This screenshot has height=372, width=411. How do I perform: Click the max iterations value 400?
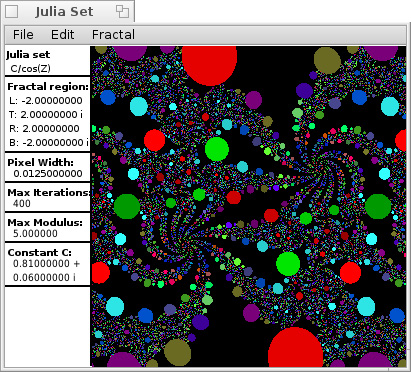coord(22,204)
